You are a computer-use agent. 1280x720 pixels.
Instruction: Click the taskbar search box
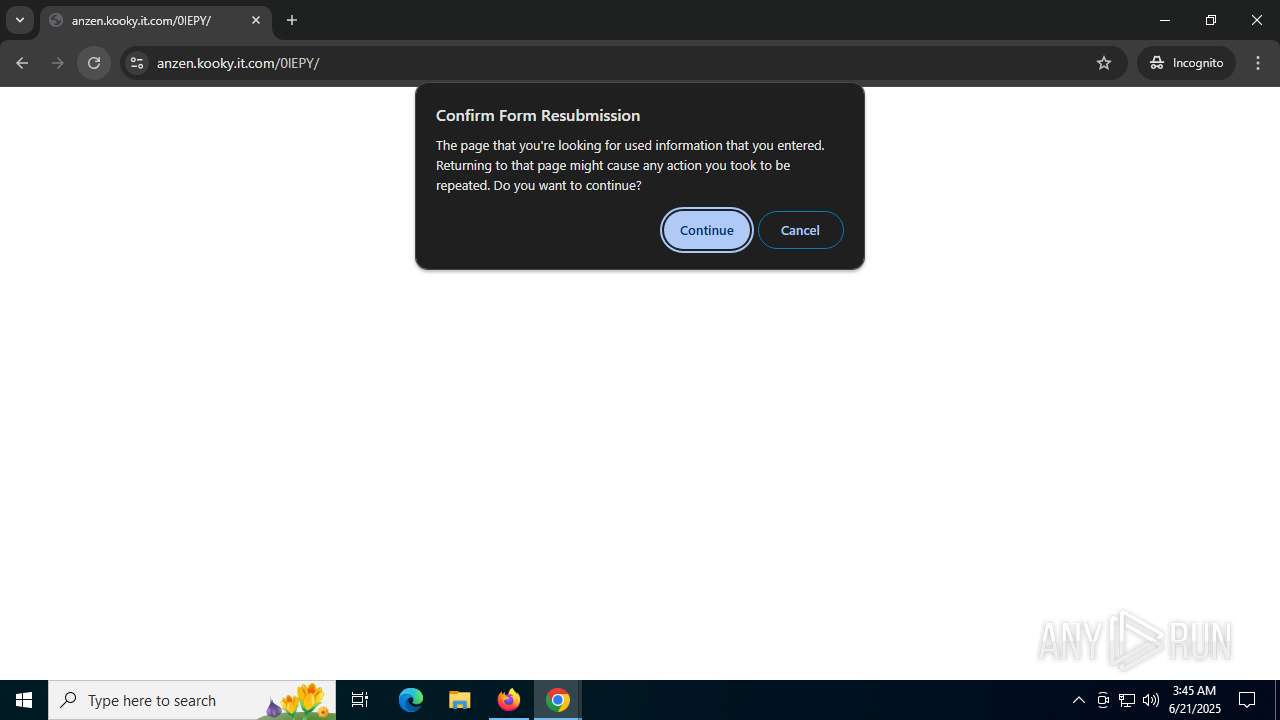(x=192, y=700)
